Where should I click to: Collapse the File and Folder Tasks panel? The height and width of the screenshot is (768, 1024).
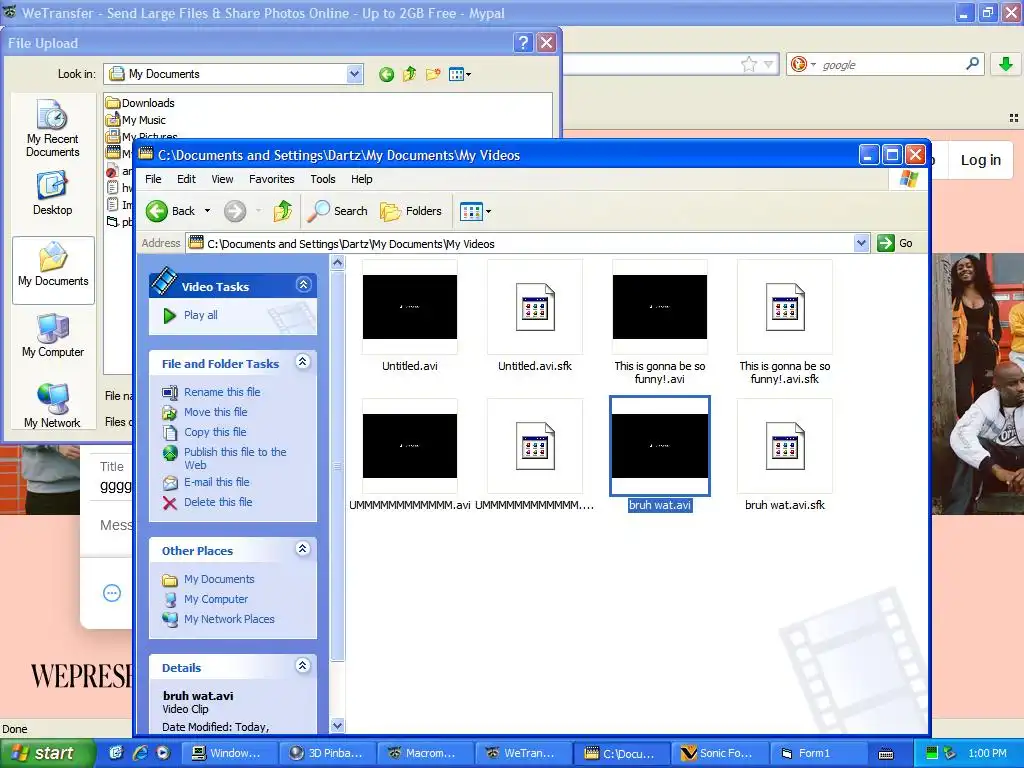point(303,362)
